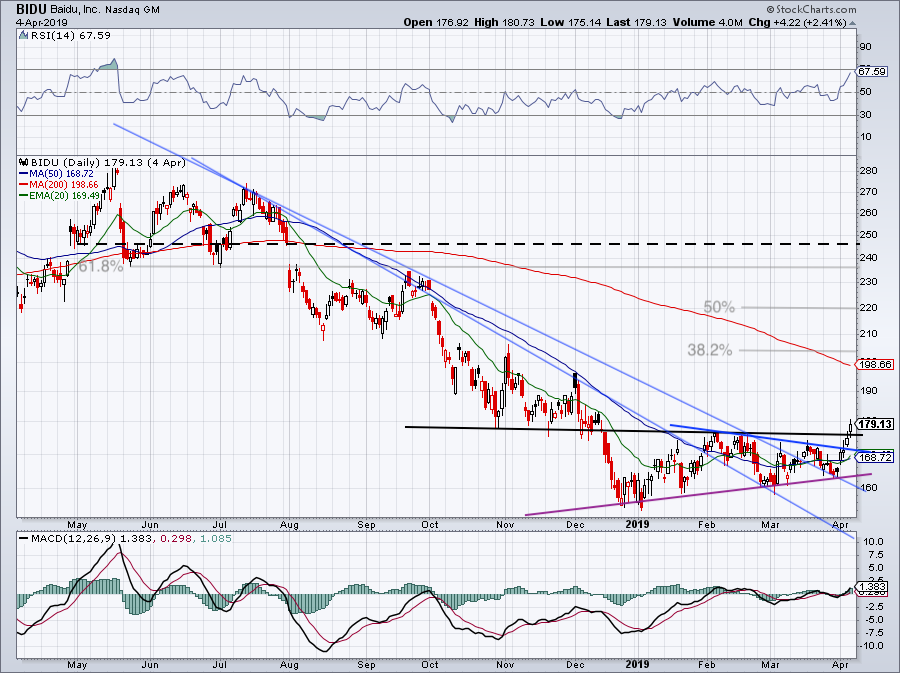Click the 38.2% Fibonacci retracement label
This screenshot has height=673, width=900.
click(710, 350)
